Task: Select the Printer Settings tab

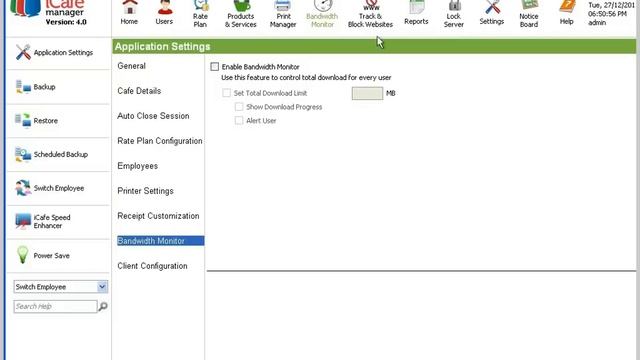Action: (x=145, y=191)
